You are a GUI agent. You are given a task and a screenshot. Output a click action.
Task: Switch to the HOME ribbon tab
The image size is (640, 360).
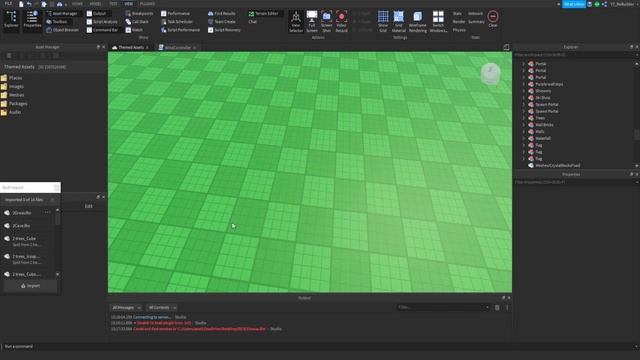click(x=77, y=4)
